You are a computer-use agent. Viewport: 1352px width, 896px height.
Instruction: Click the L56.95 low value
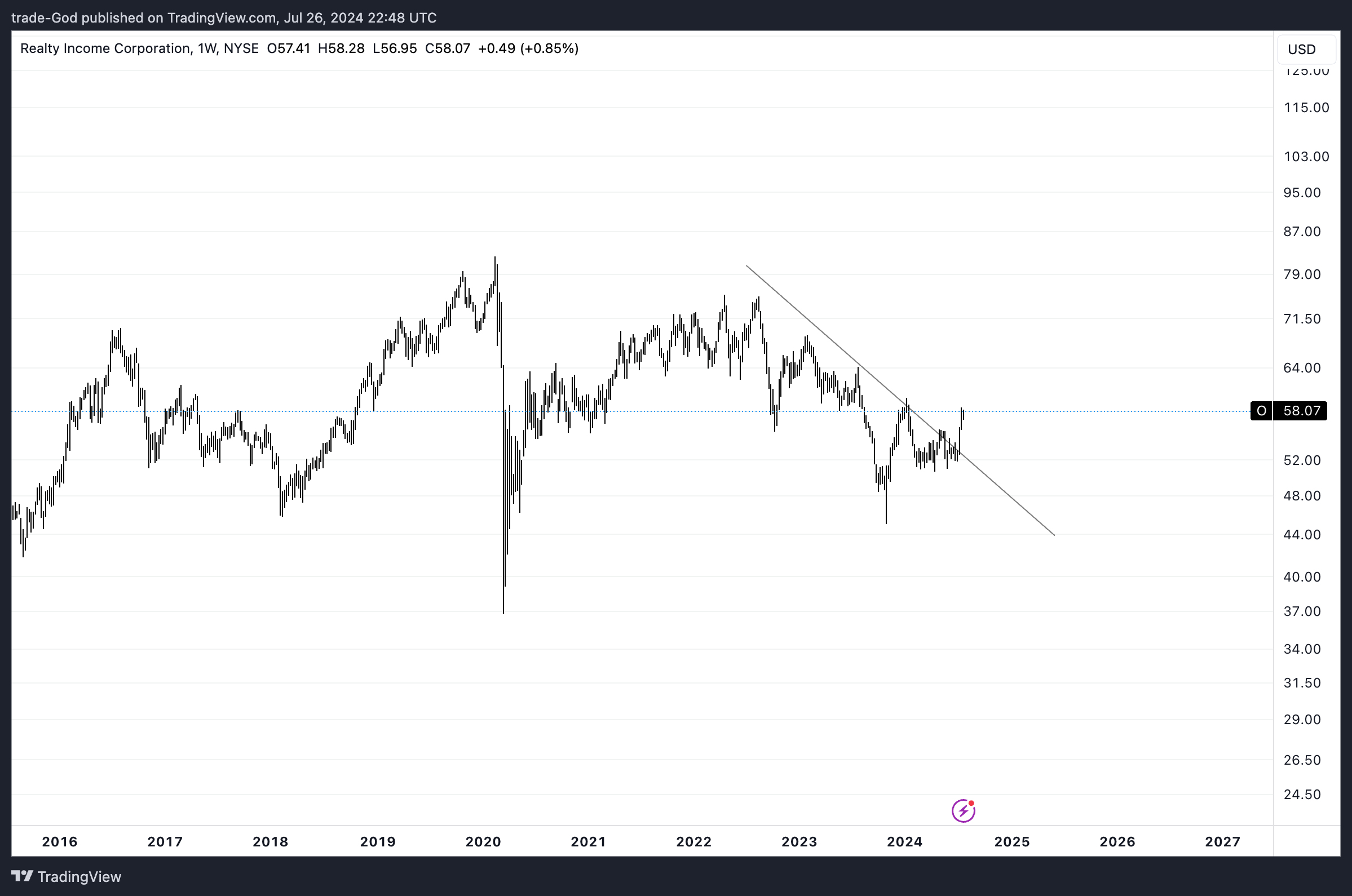(395, 48)
